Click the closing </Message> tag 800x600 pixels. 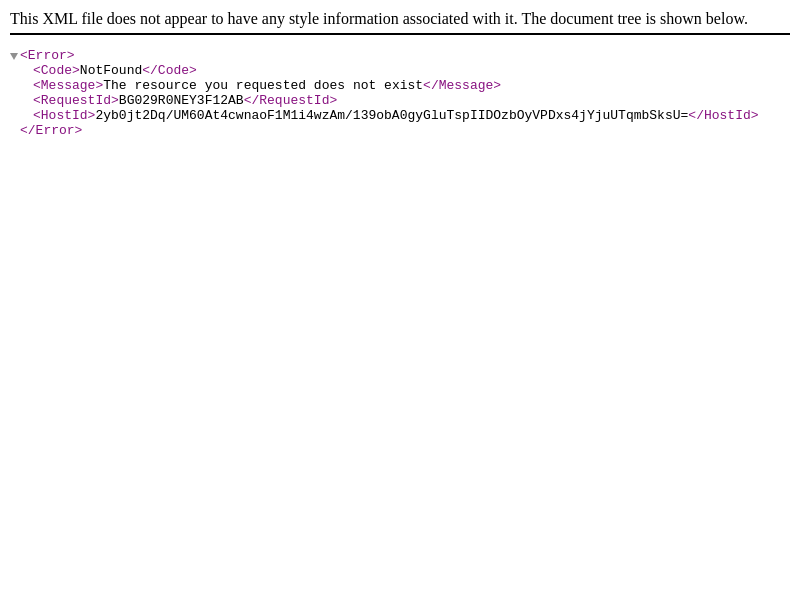pos(461,86)
